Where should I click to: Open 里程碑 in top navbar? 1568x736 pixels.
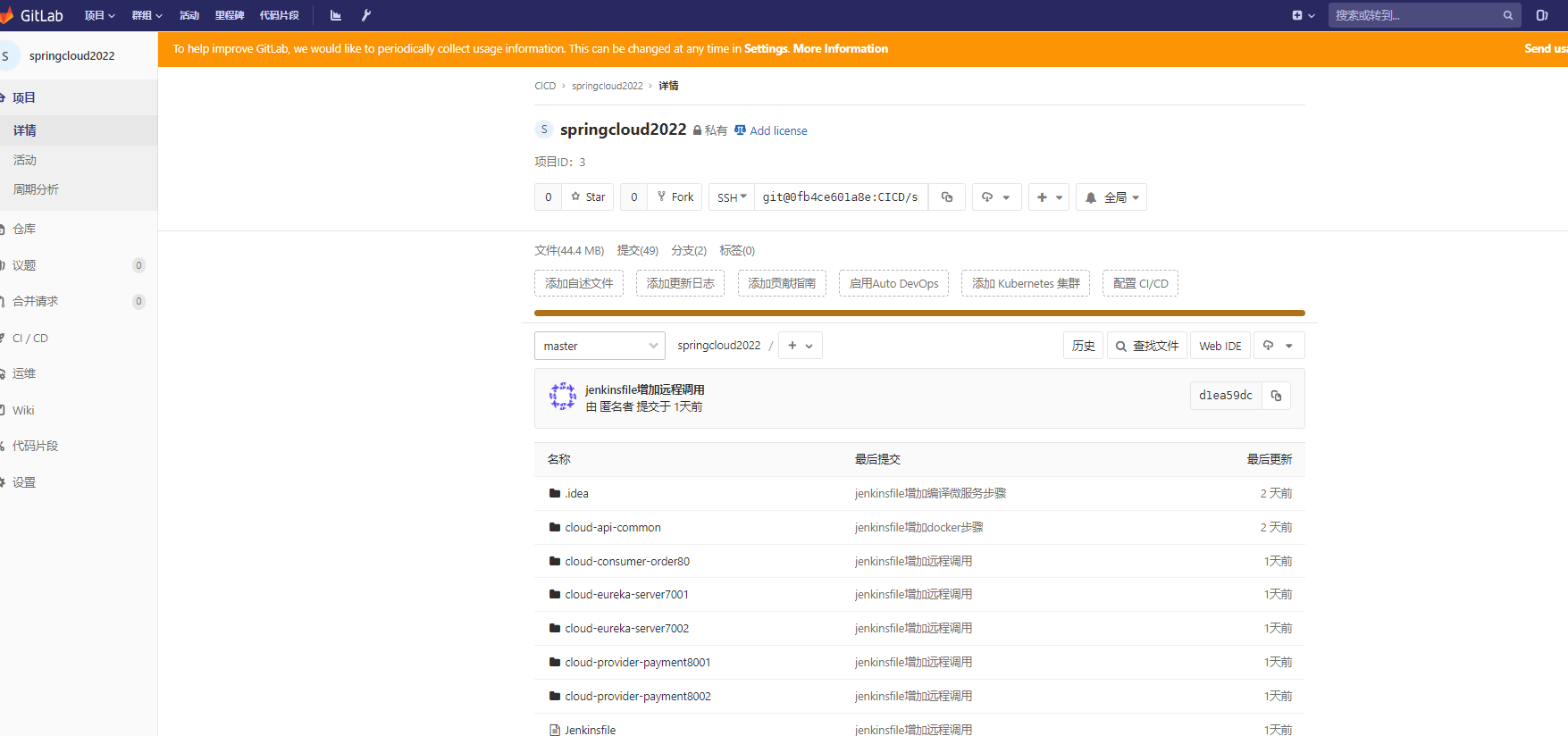coord(230,15)
